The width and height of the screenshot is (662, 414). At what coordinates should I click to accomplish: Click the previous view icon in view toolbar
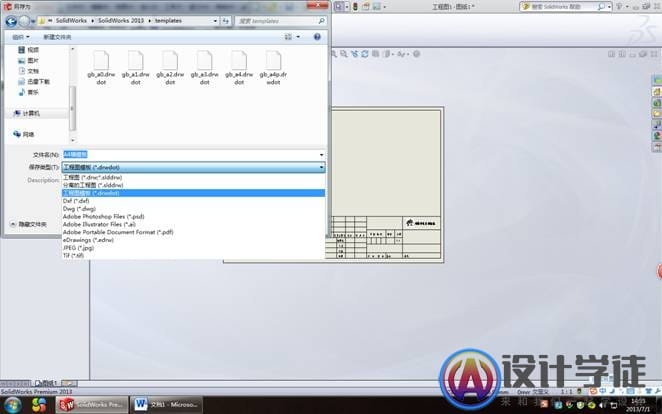(355, 54)
